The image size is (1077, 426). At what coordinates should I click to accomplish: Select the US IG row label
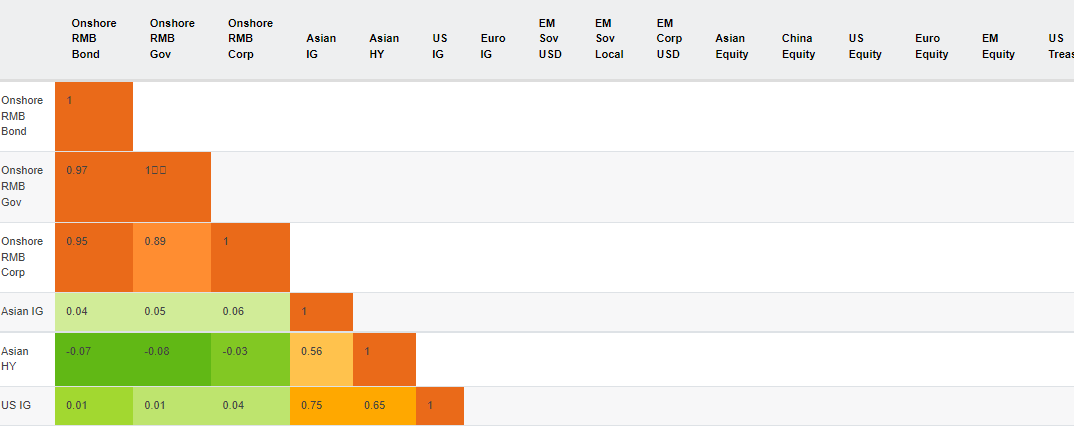pos(15,405)
